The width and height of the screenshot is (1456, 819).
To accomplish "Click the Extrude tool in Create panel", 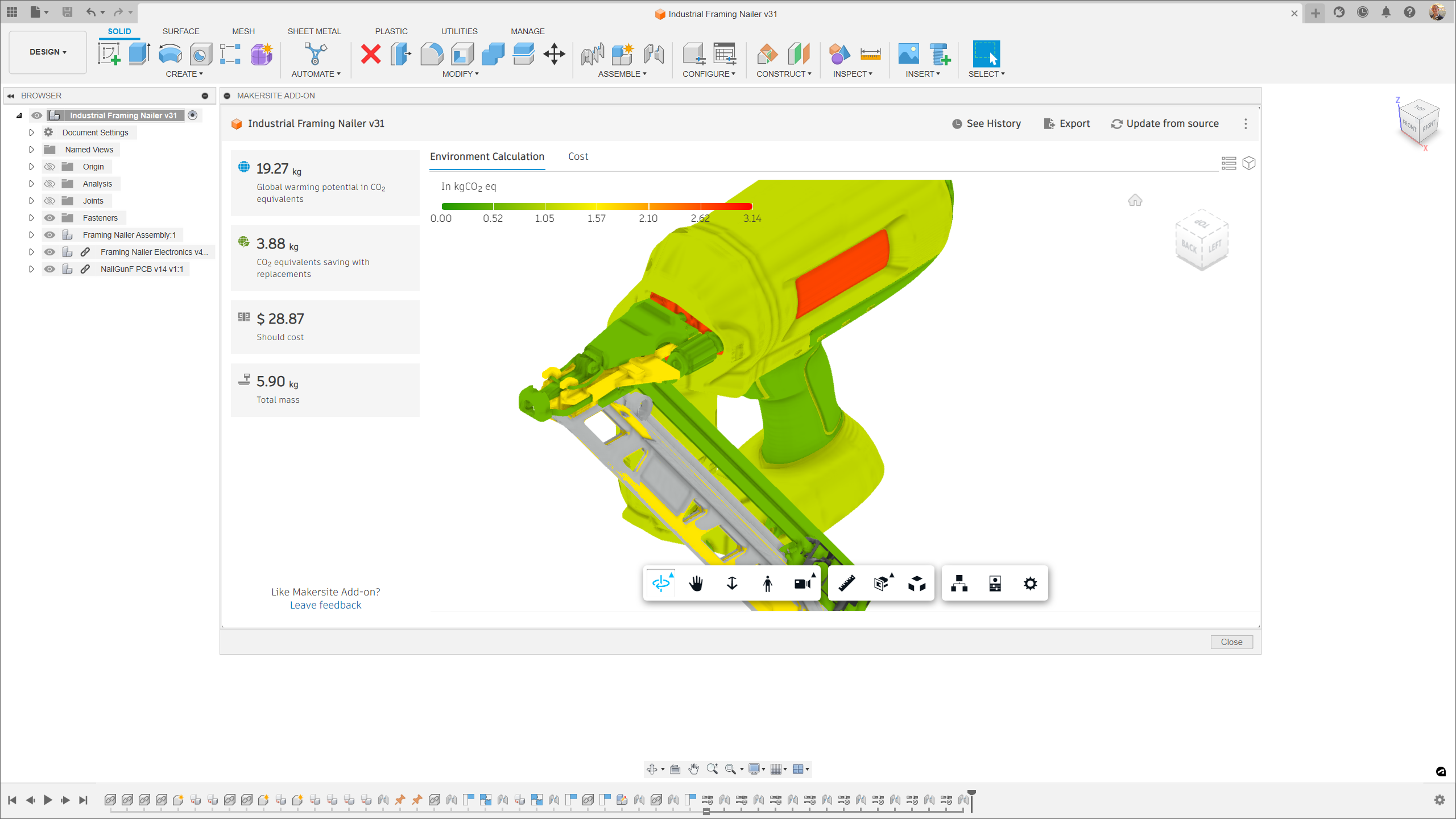I will (140, 54).
